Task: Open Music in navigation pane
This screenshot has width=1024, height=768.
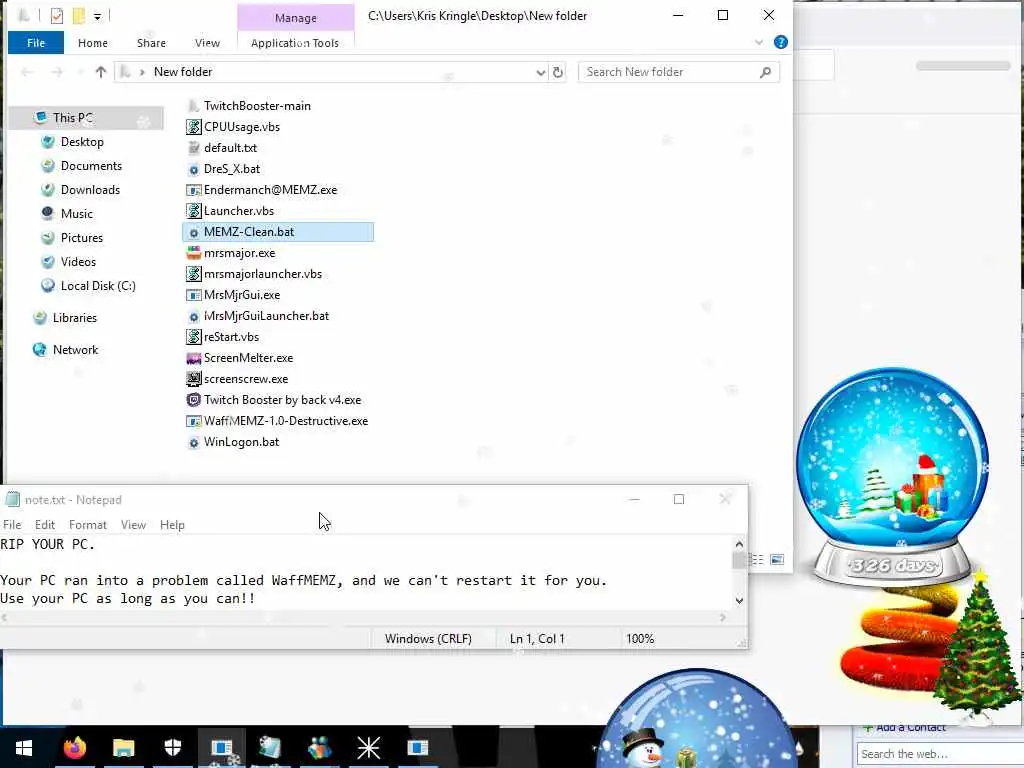Action: [76, 214]
